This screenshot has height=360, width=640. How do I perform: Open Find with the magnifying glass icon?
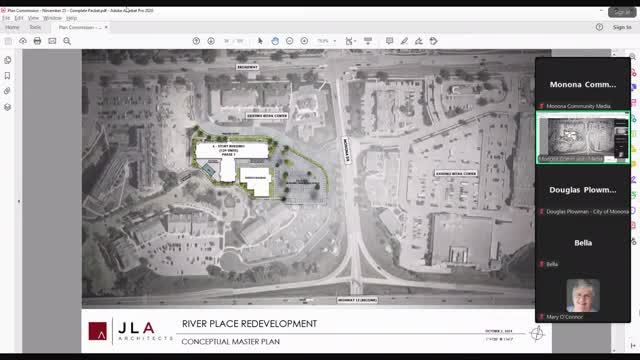(x=67, y=41)
